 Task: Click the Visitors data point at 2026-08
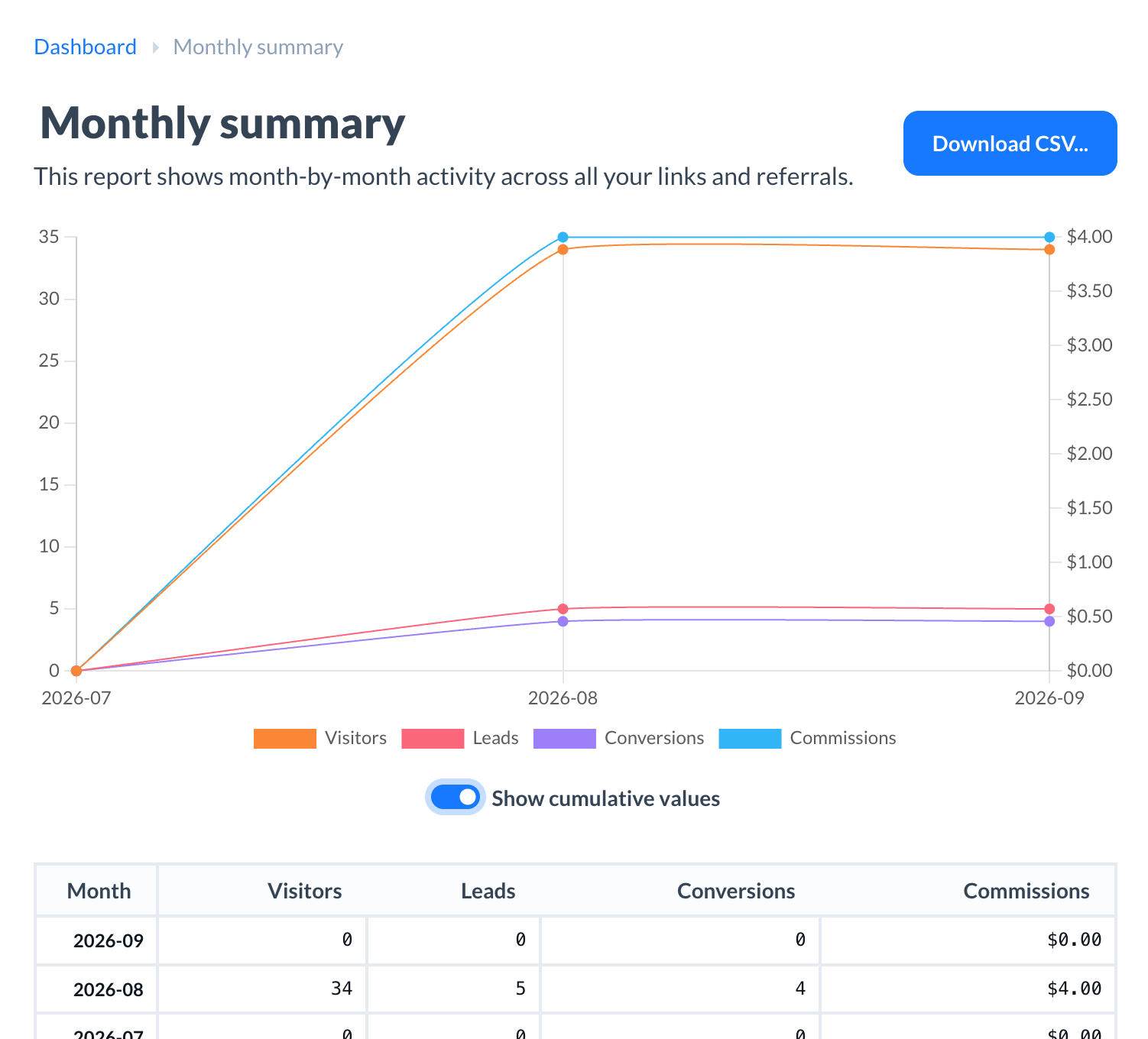click(563, 249)
